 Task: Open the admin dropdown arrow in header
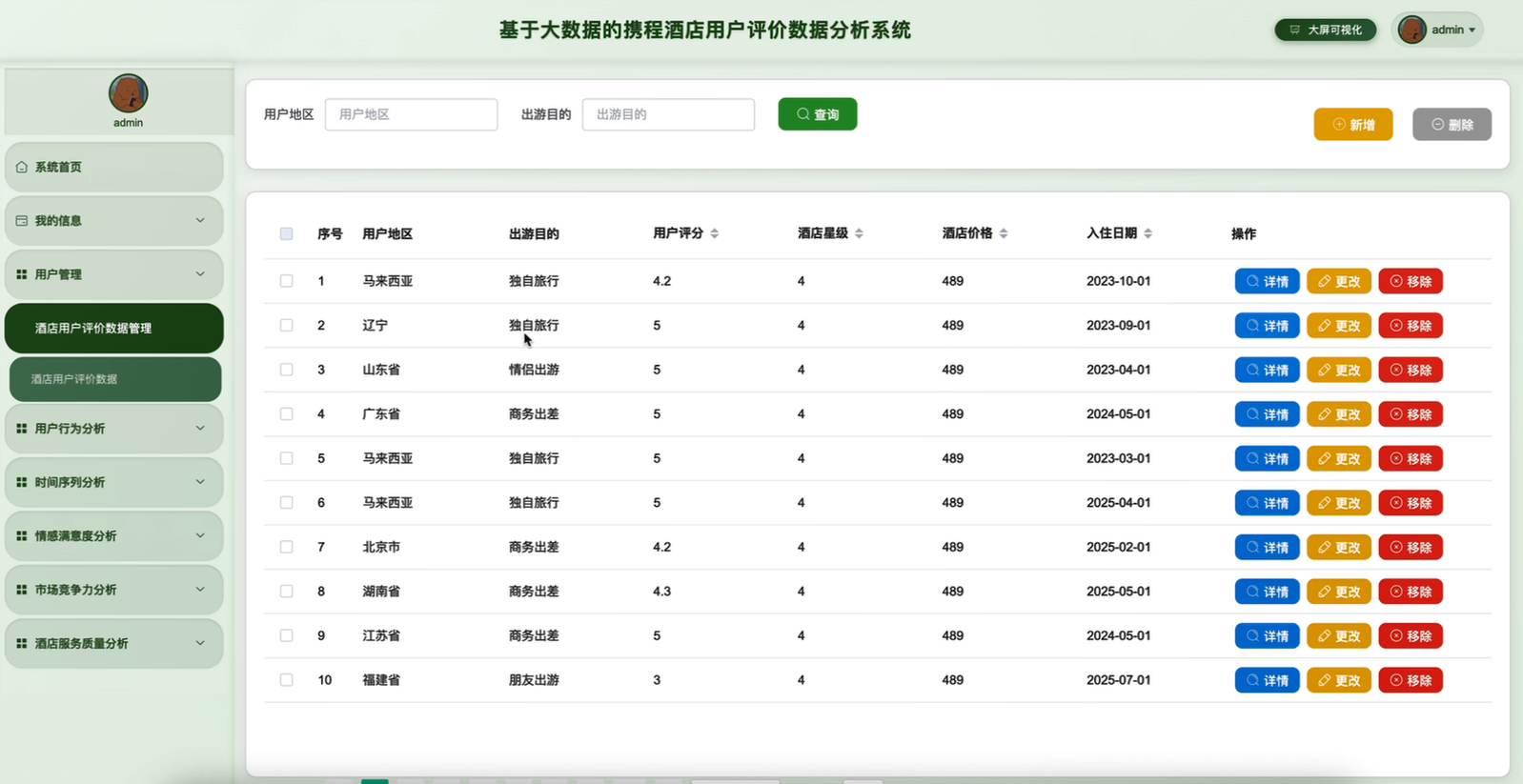pyautogui.click(x=1472, y=30)
